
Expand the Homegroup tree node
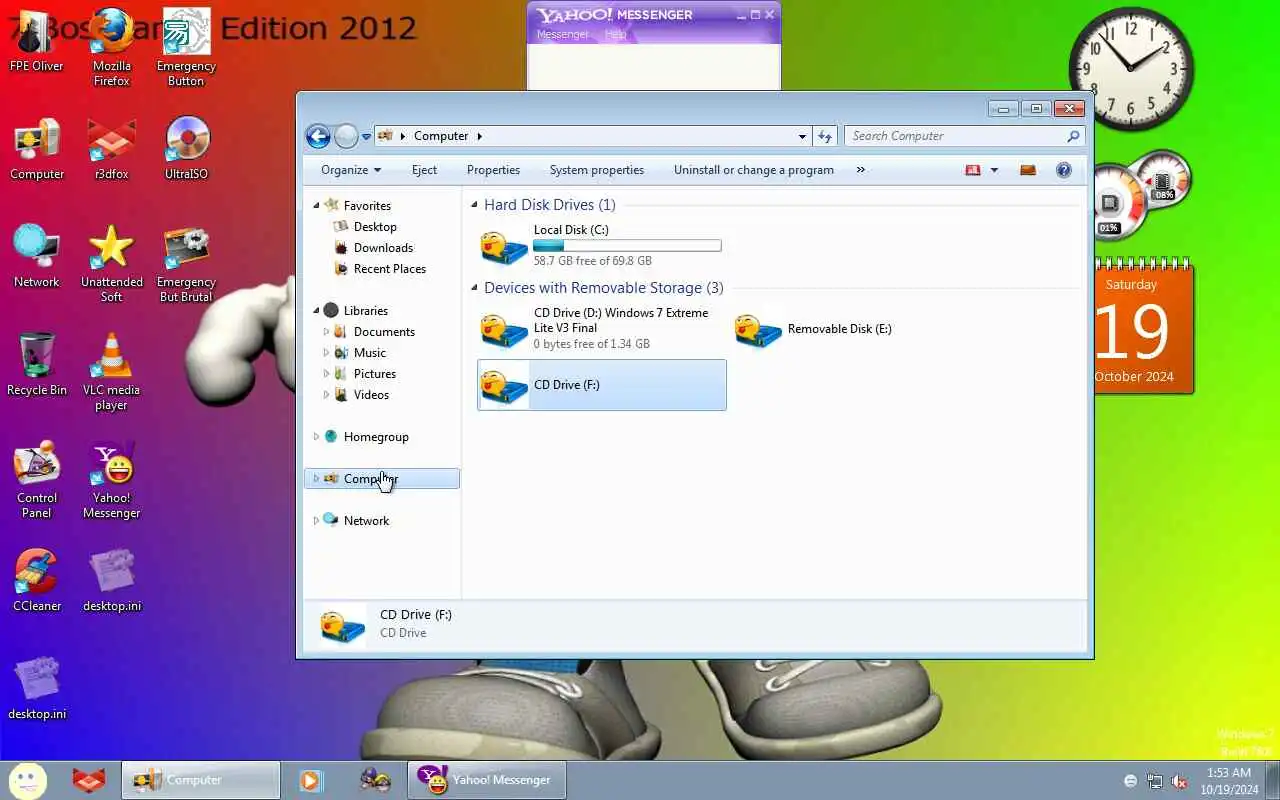pos(316,437)
